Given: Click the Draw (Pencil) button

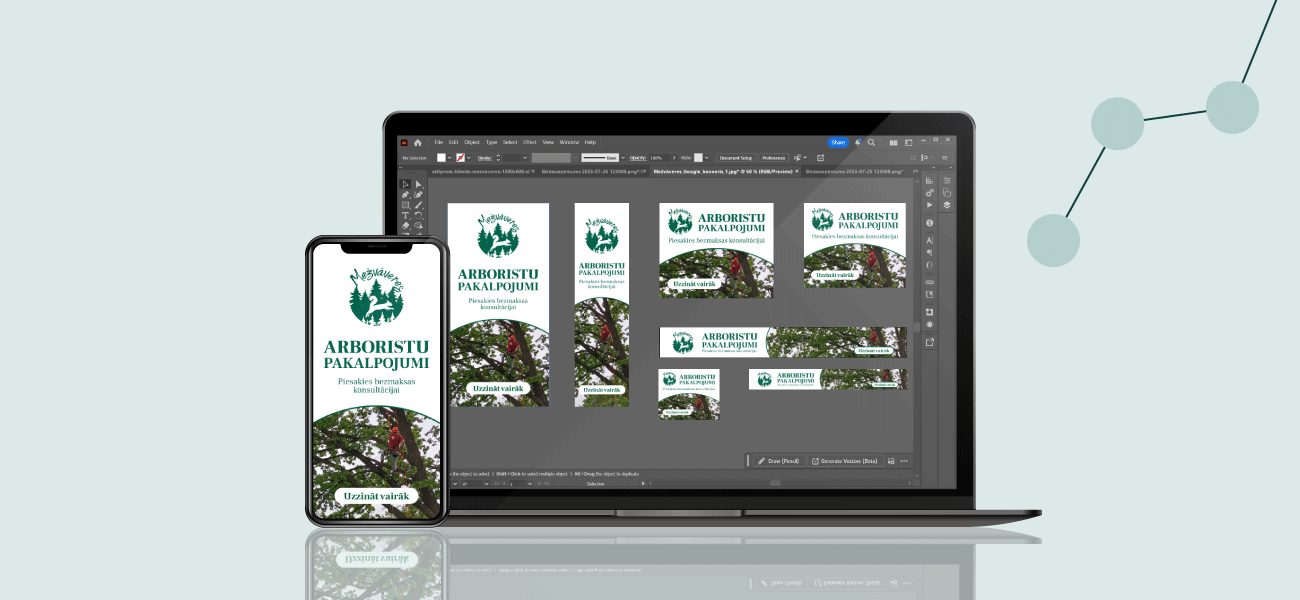Looking at the screenshot, I should coord(777,461).
